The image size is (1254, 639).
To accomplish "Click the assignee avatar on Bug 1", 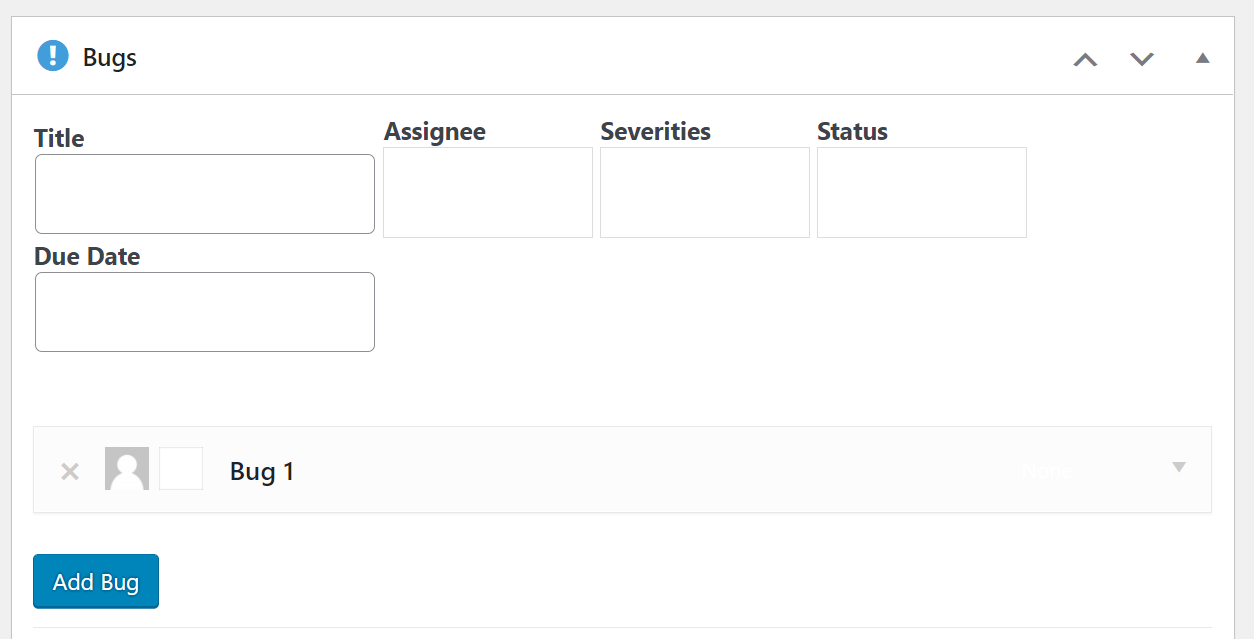I will pyautogui.click(x=127, y=469).
